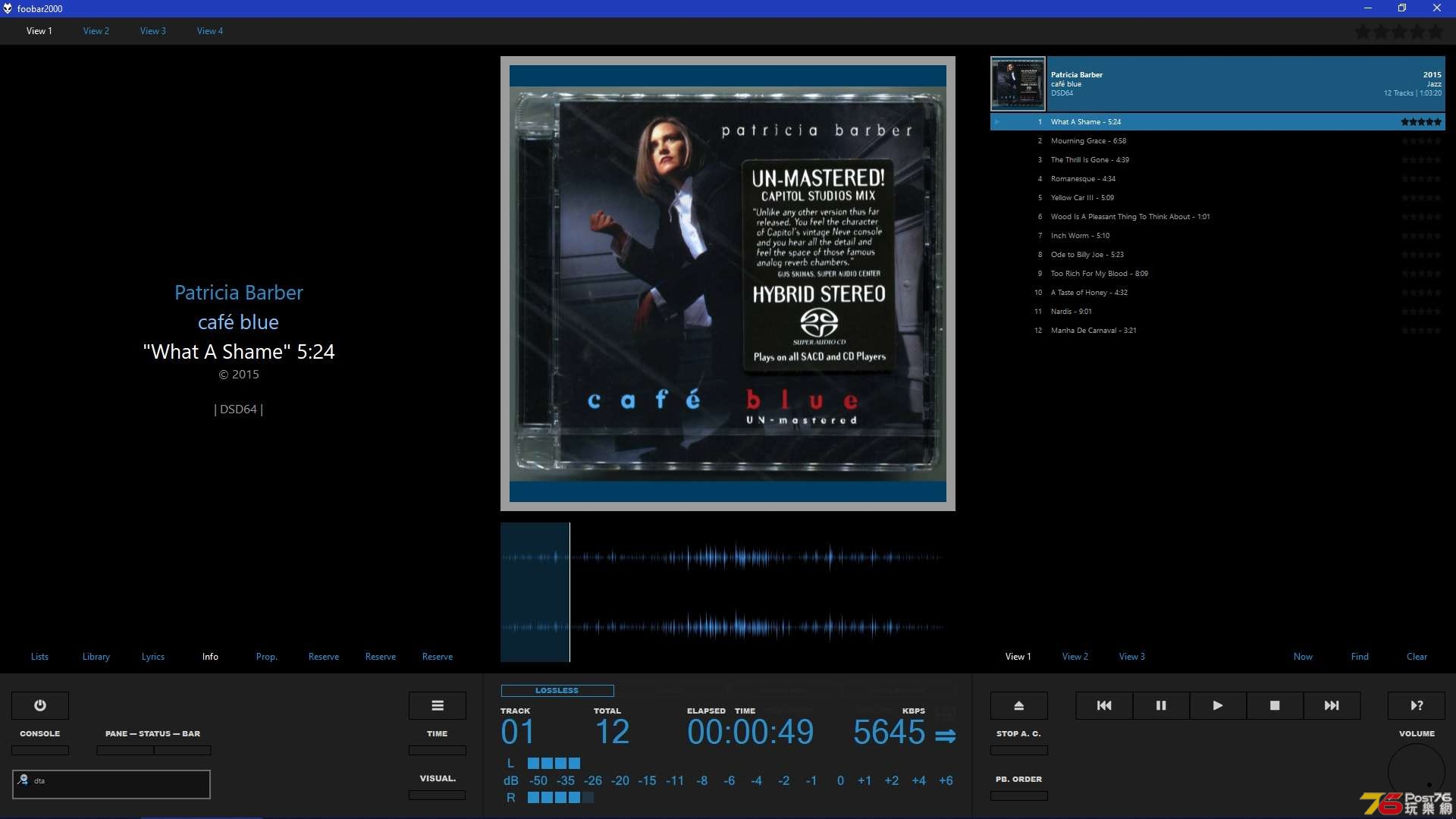Stop playback with the stop button
Screen dimensions: 1456x819
tap(1275, 705)
